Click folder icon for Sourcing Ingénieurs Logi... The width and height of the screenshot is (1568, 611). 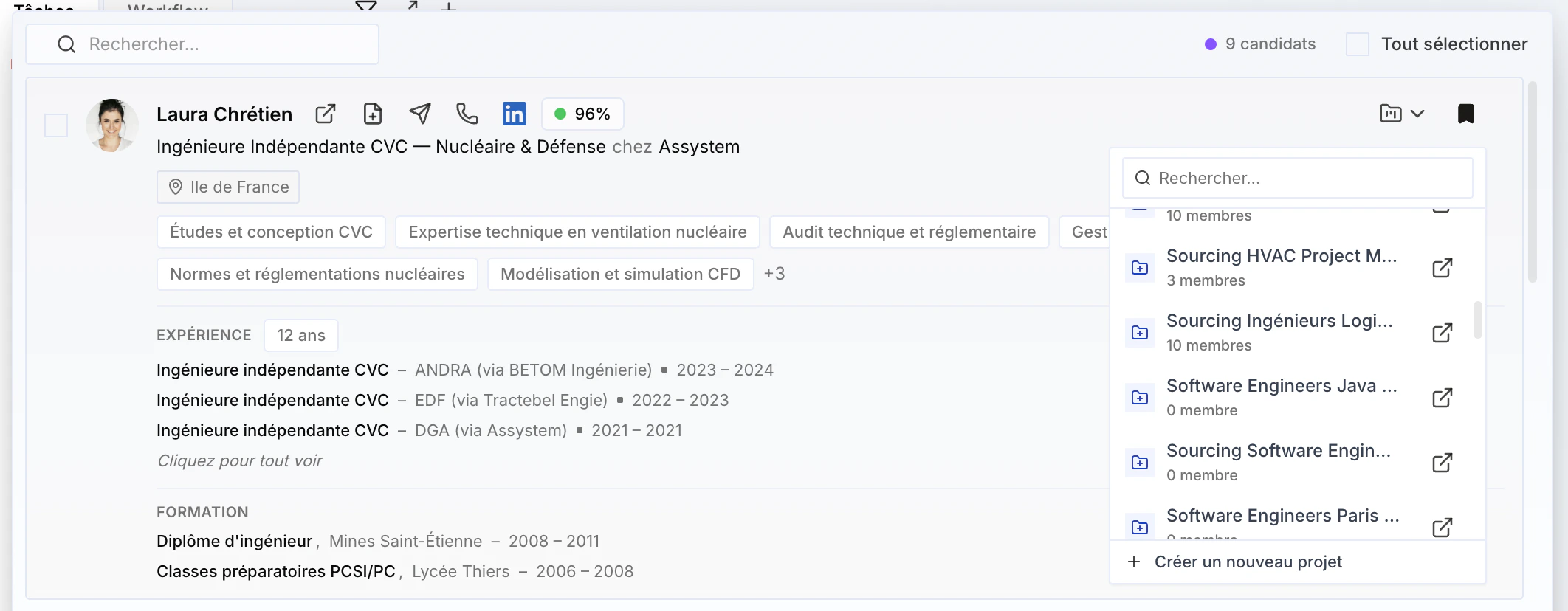(1140, 333)
